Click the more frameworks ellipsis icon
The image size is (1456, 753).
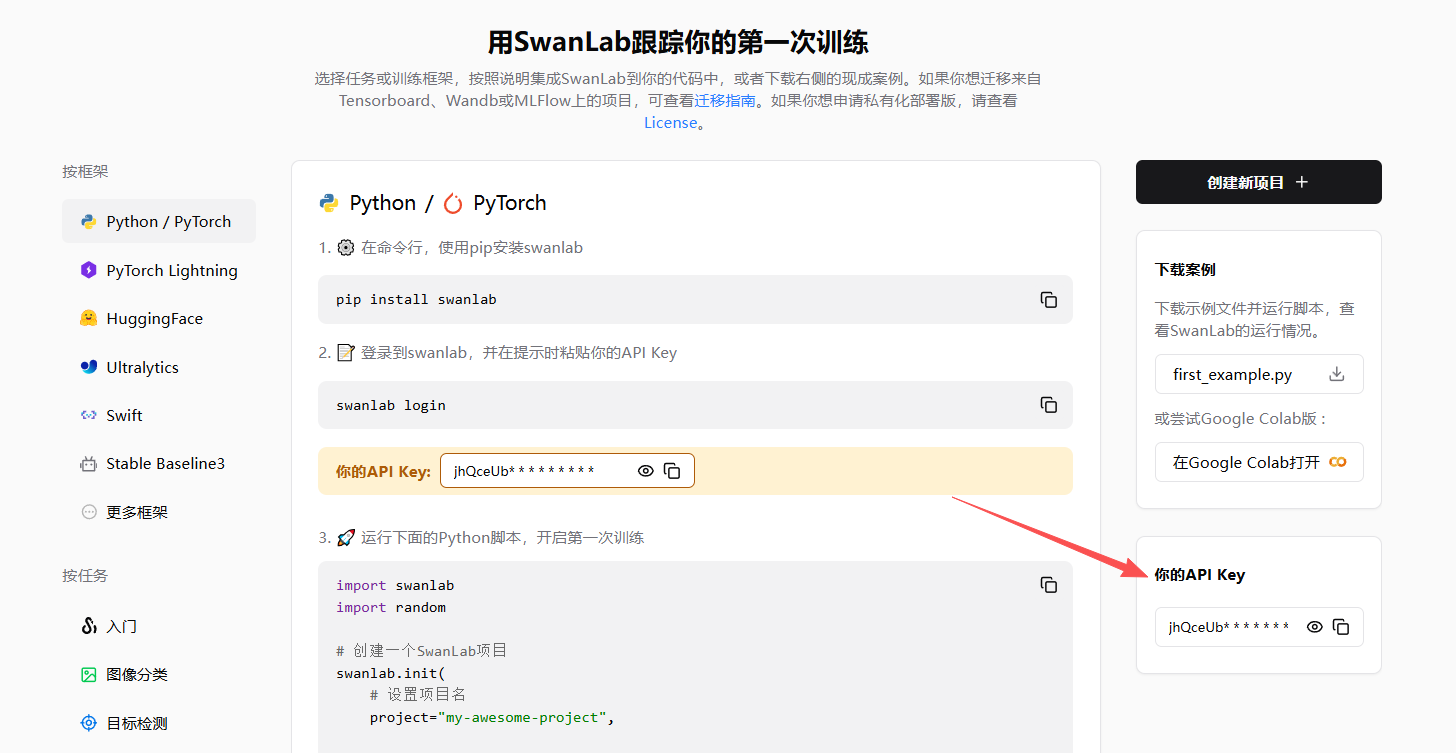(x=88, y=512)
